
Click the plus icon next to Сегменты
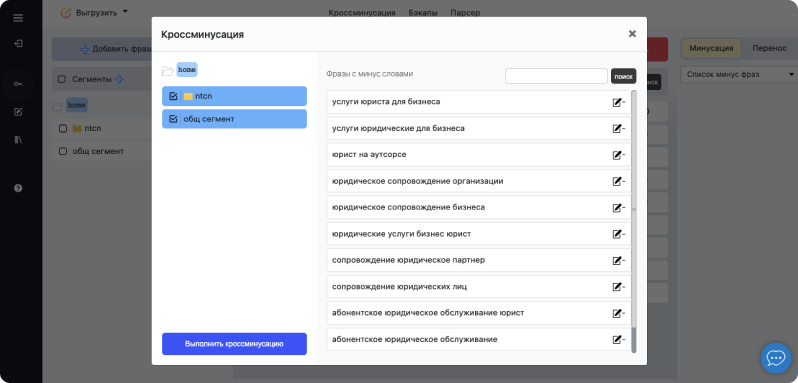(x=119, y=79)
